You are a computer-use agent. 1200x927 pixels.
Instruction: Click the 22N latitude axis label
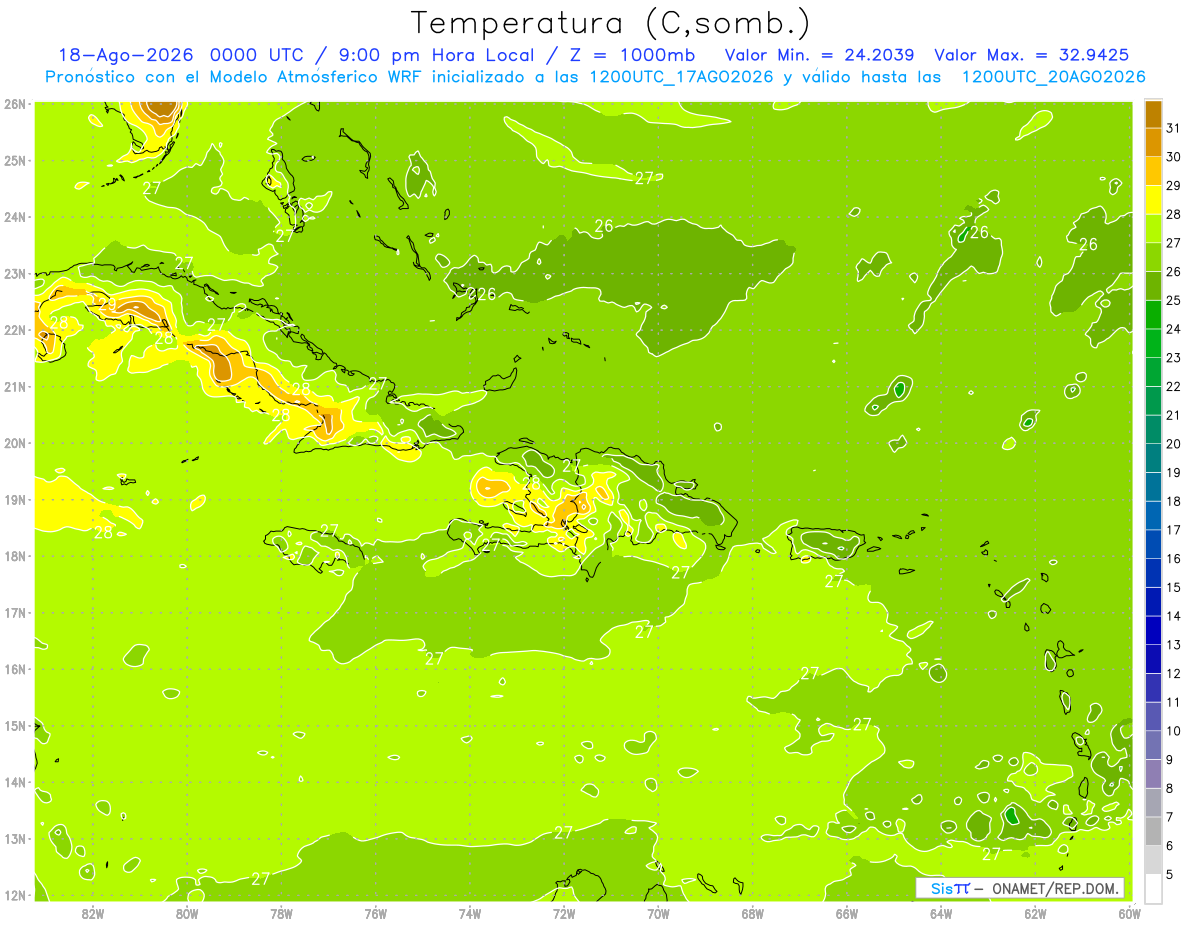(x=15, y=330)
